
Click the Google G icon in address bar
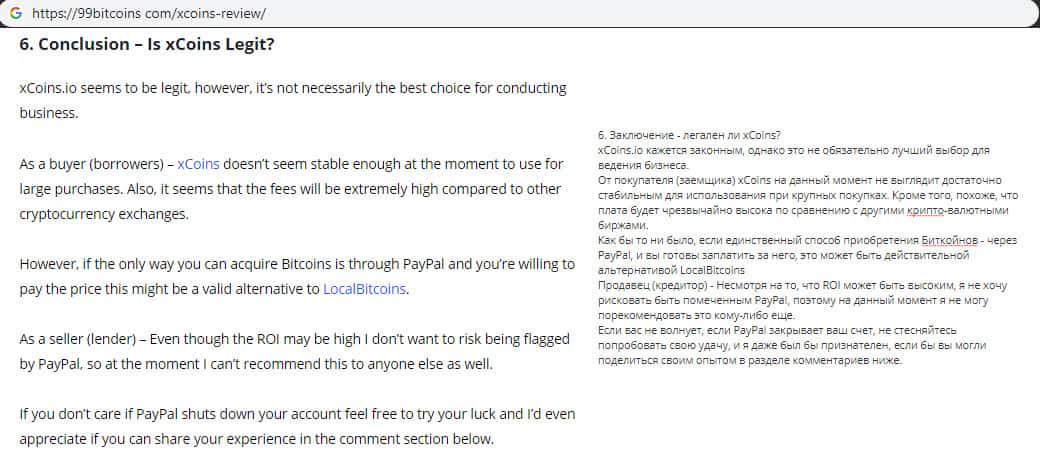pos(15,14)
